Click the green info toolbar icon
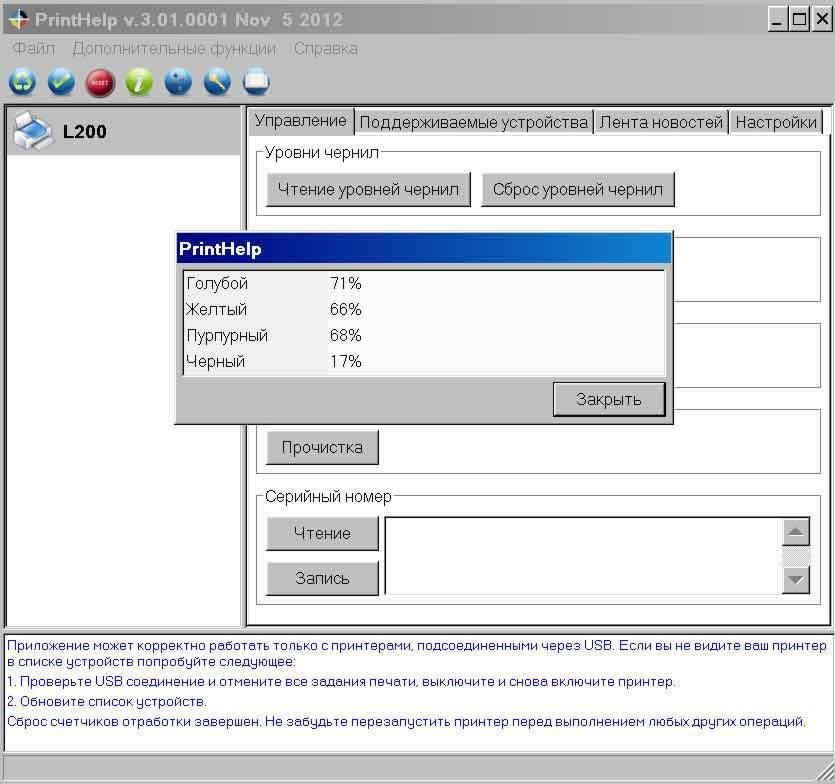 [x=139, y=83]
